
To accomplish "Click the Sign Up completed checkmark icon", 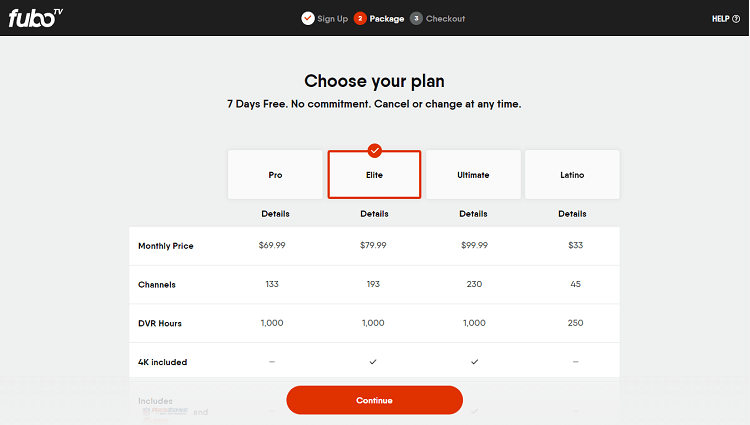I will click(308, 19).
